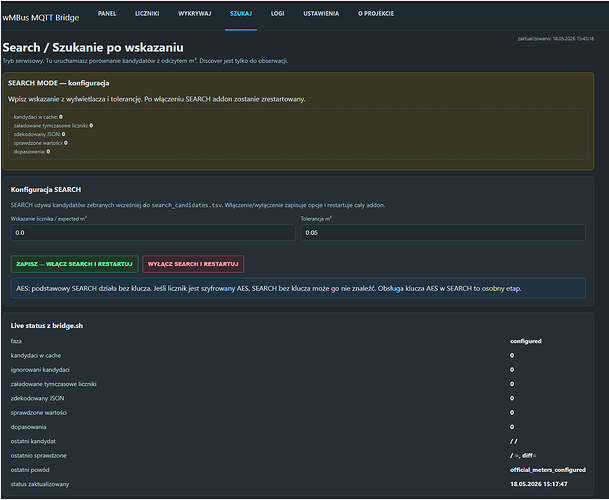Click the 'faza' row label
This screenshot has width=609, height=500.
[x=16, y=341]
